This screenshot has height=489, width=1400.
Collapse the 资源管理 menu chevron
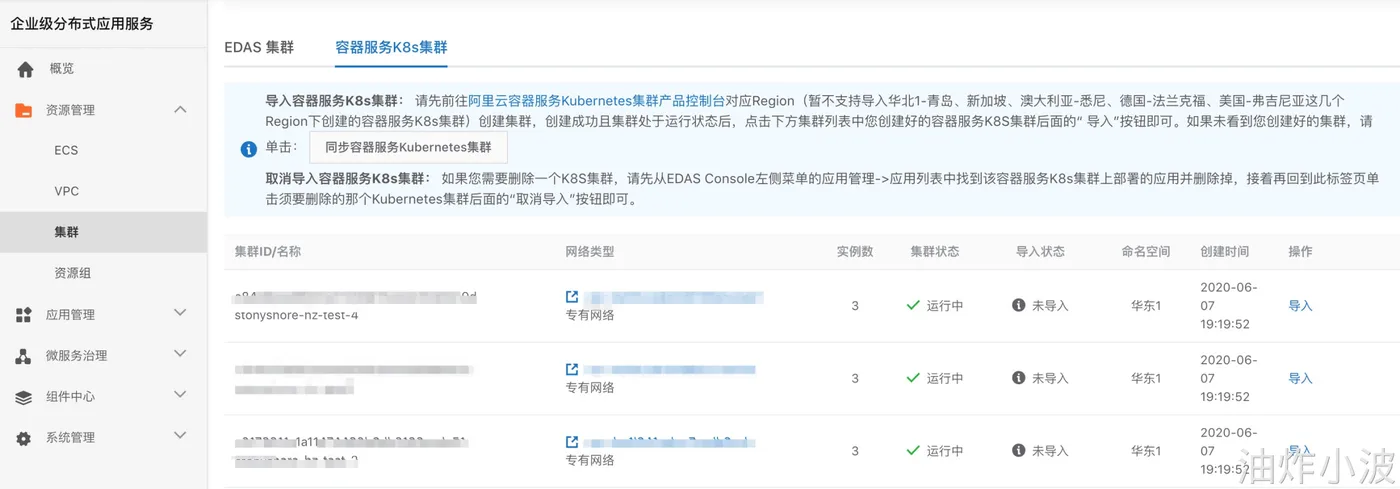[180, 109]
